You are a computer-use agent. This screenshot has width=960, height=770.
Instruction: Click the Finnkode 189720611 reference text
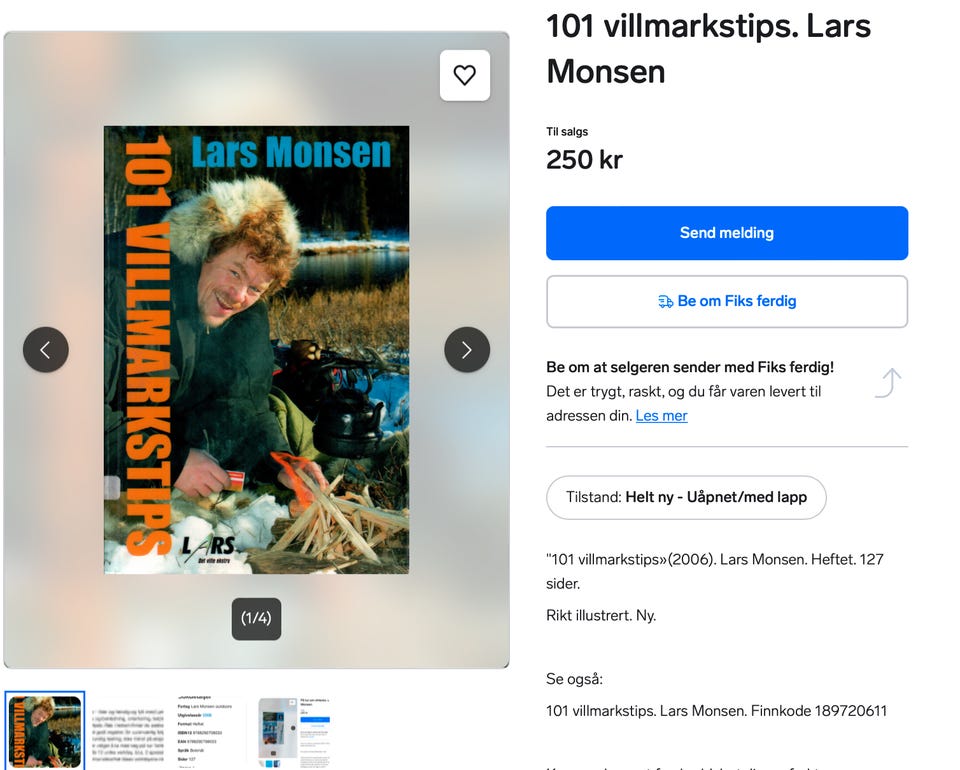819,711
